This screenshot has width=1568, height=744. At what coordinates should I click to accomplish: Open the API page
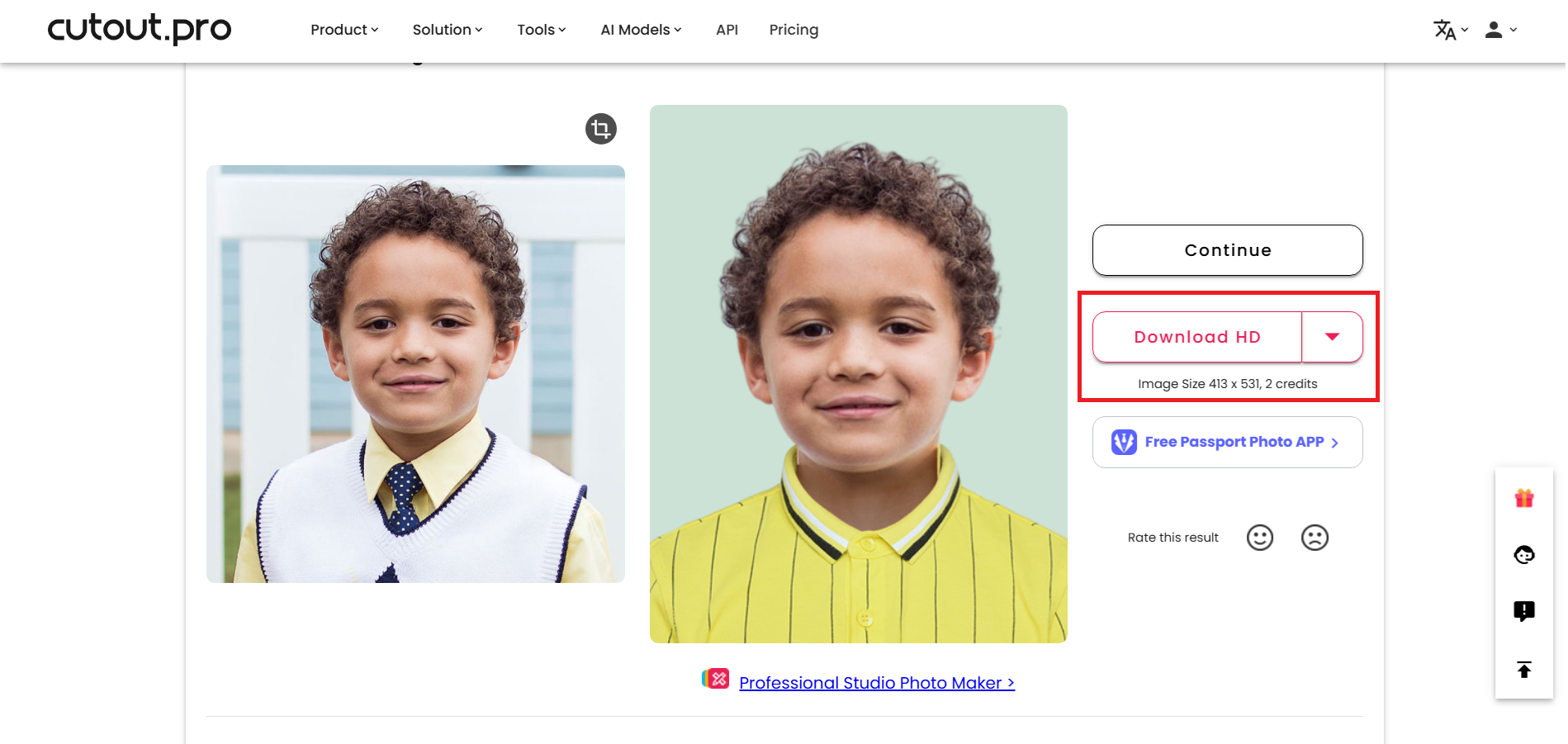[727, 30]
